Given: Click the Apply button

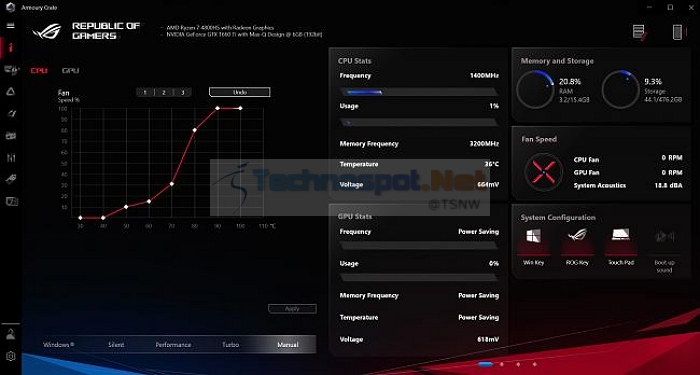Looking at the screenshot, I should tap(292, 308).
